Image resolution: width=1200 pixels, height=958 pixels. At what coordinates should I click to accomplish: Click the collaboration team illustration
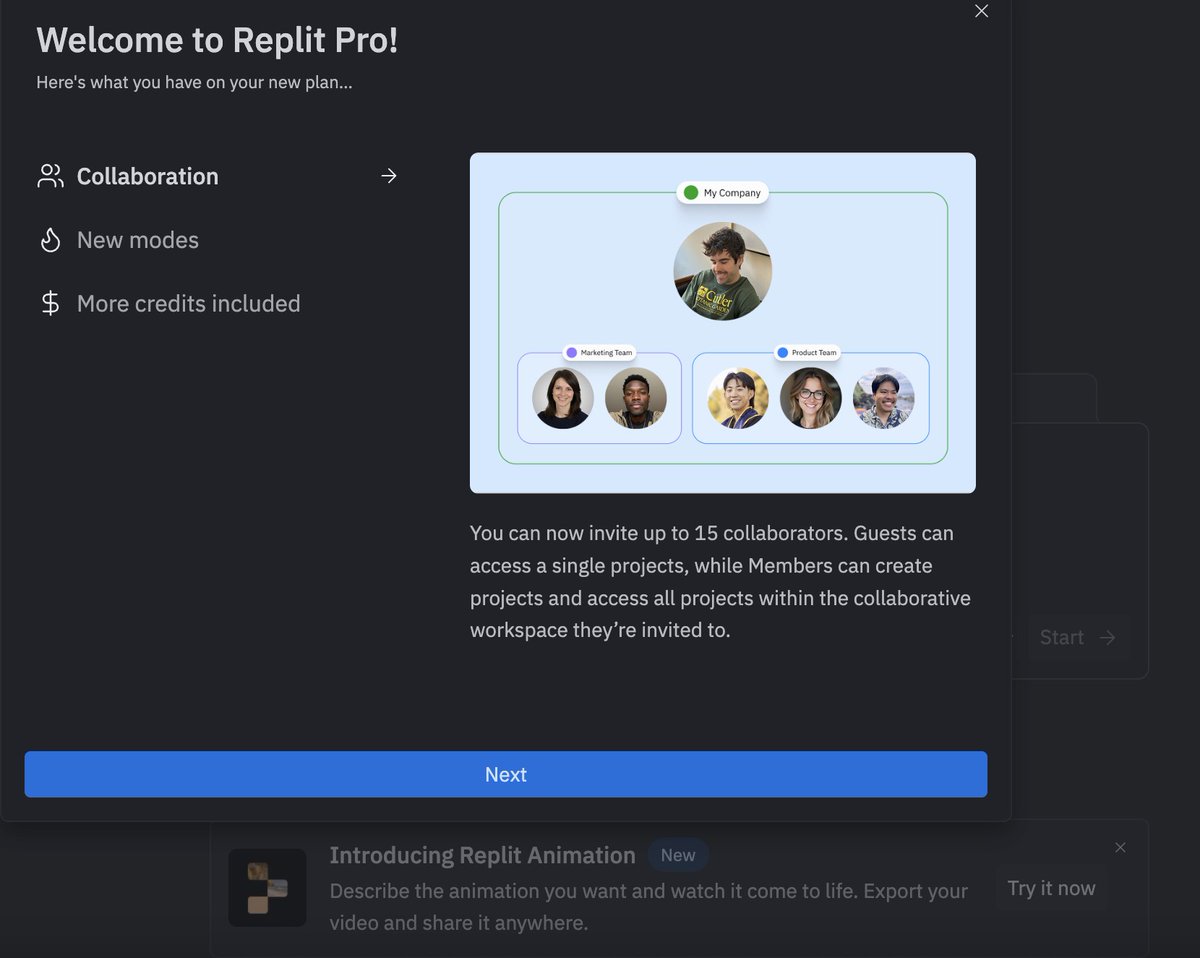722,322
